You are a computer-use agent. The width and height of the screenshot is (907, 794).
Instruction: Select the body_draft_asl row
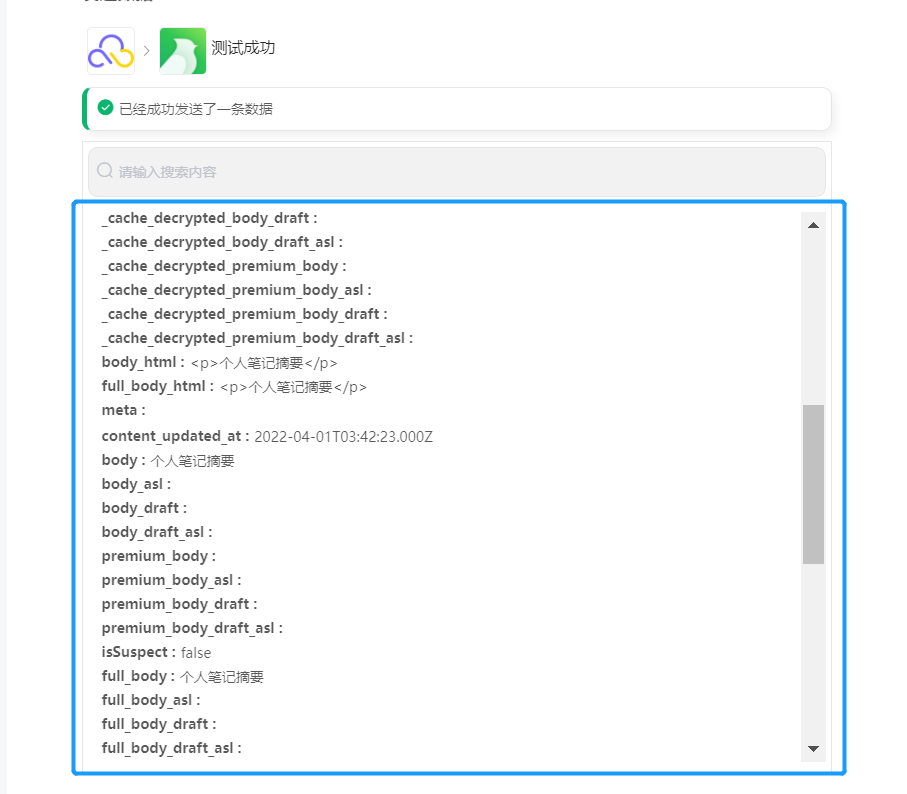157,532
